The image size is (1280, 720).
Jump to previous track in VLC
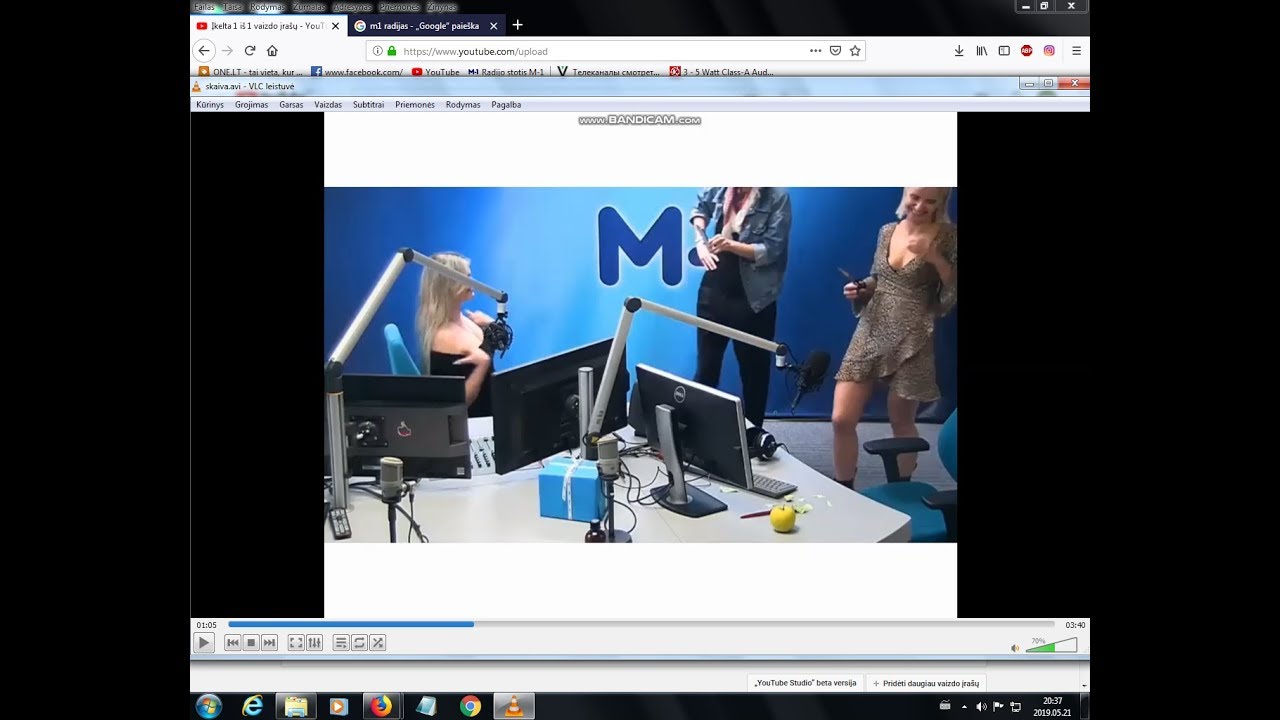233,643
